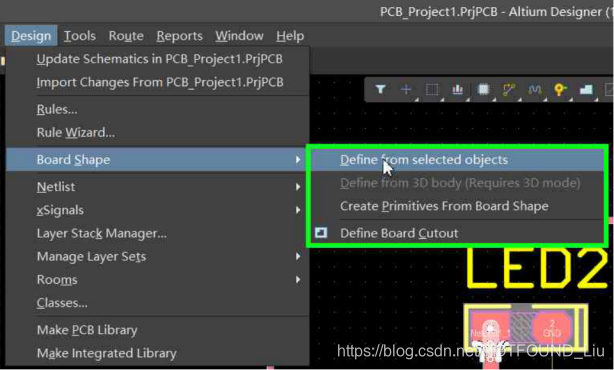Open the Help menu
The image size is (614, 370).
tap(290, 36)
